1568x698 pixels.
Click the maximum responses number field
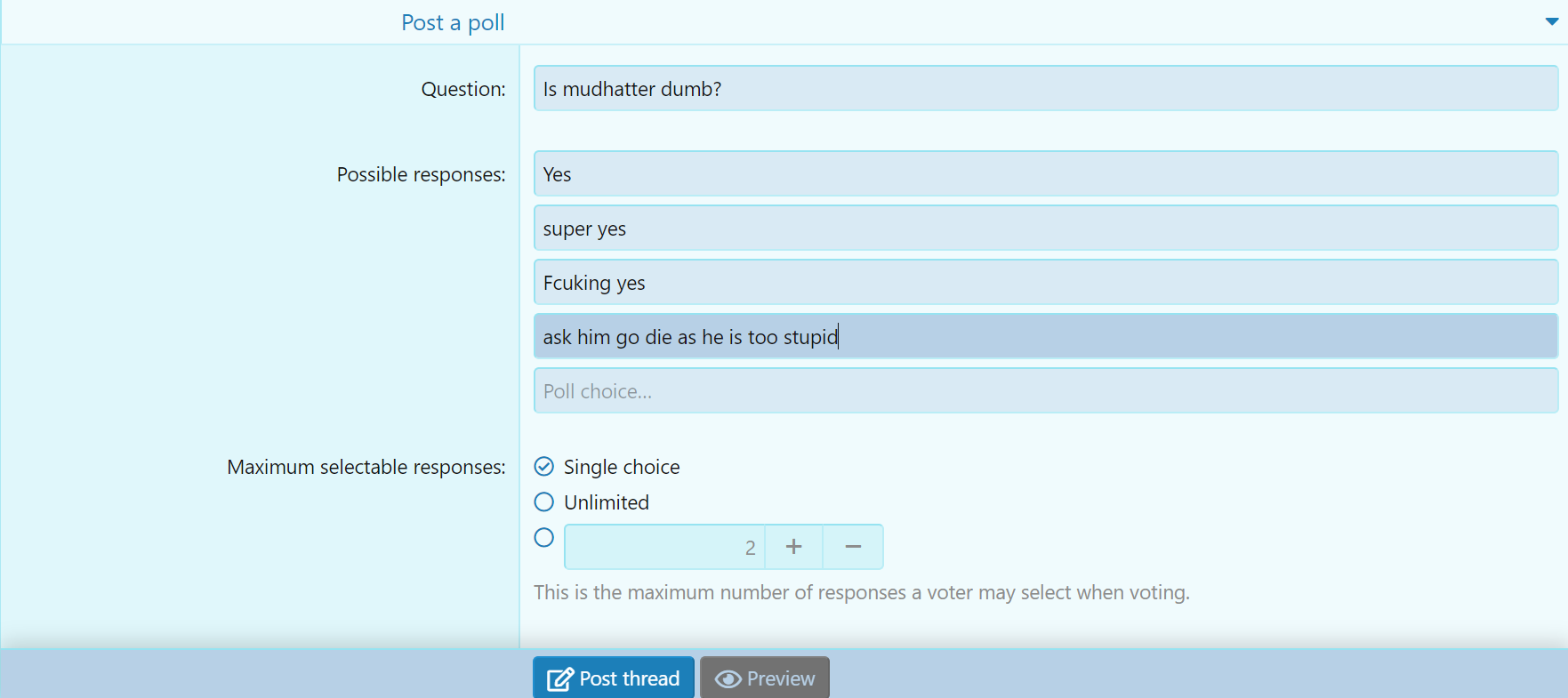[665, 547]
